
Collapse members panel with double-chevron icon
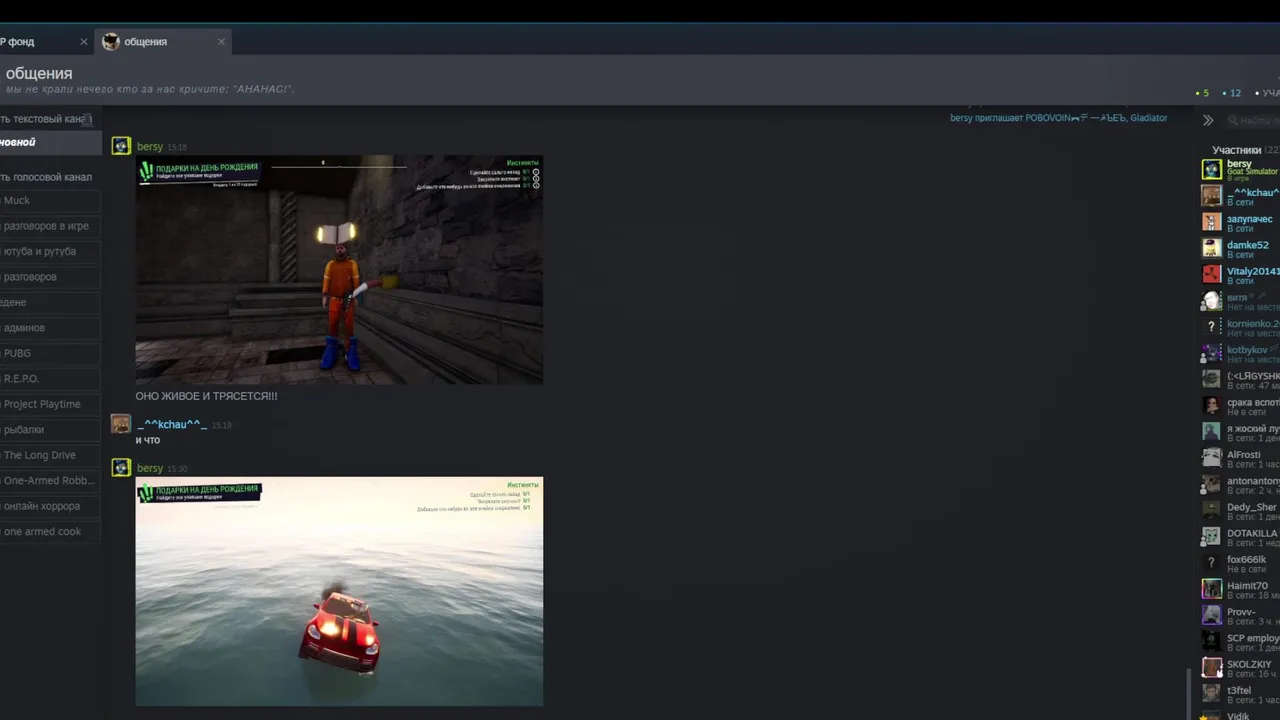(x=1208, y=120)
